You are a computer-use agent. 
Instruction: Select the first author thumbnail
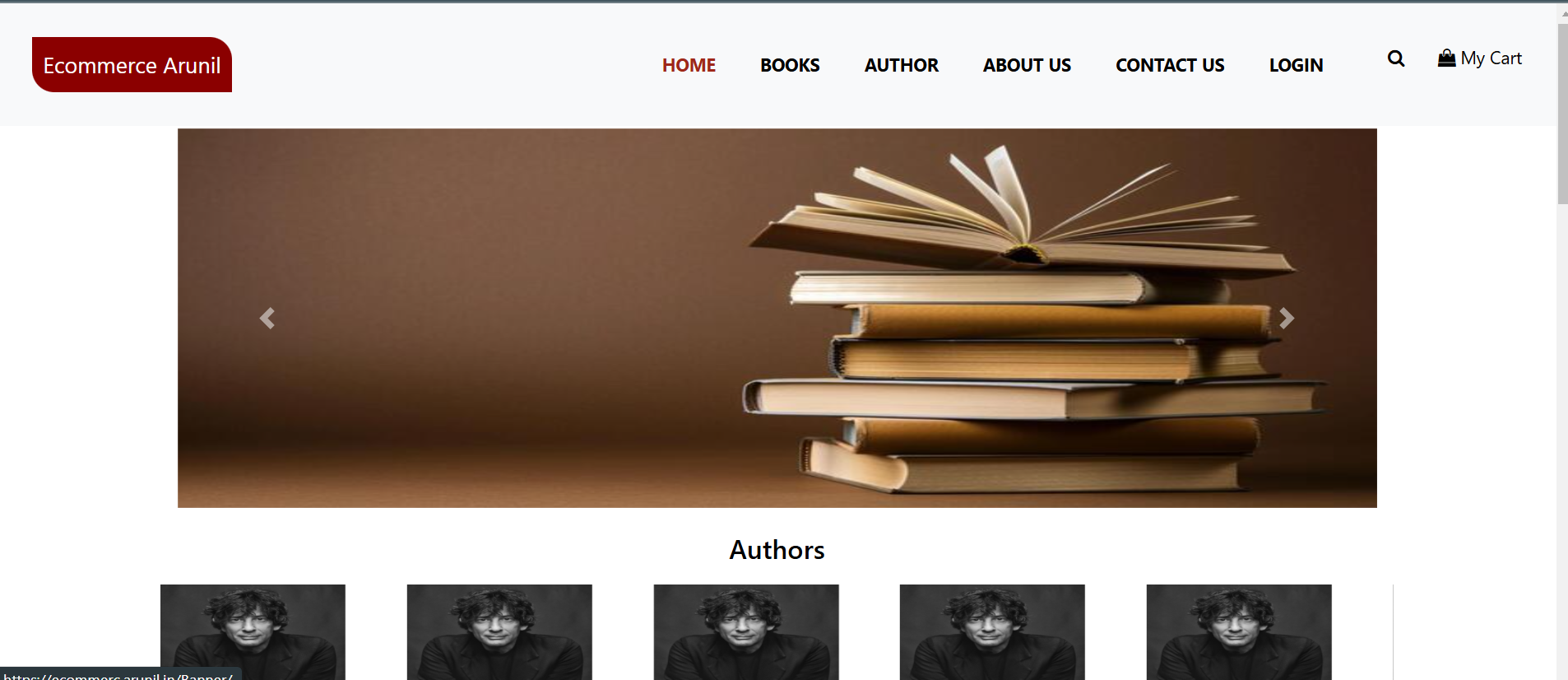click(x=253, y=632)
